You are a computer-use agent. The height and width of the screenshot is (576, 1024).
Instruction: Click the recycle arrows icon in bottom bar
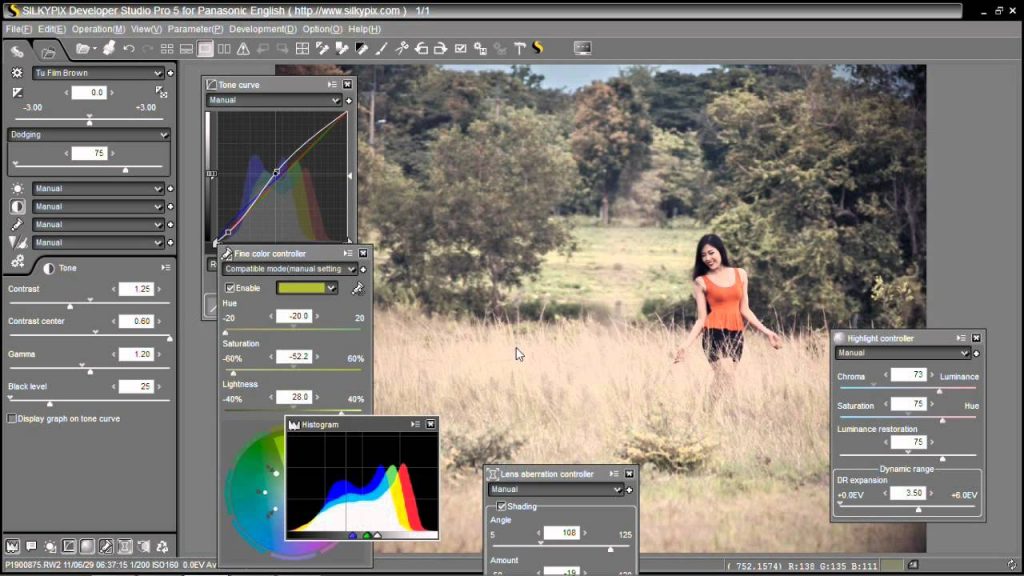[162, 546]
